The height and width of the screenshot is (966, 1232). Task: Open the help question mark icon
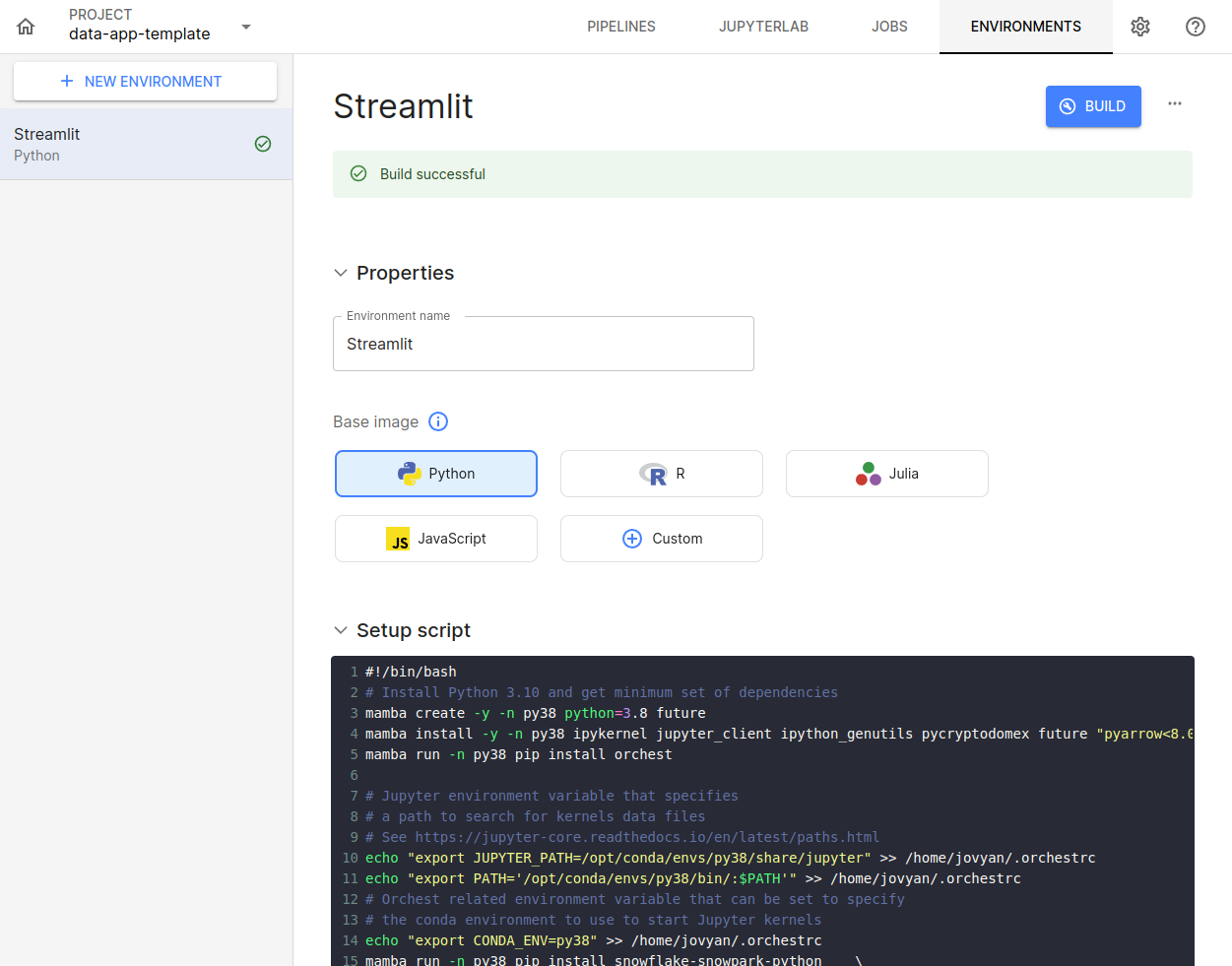tap(1196, 27)
